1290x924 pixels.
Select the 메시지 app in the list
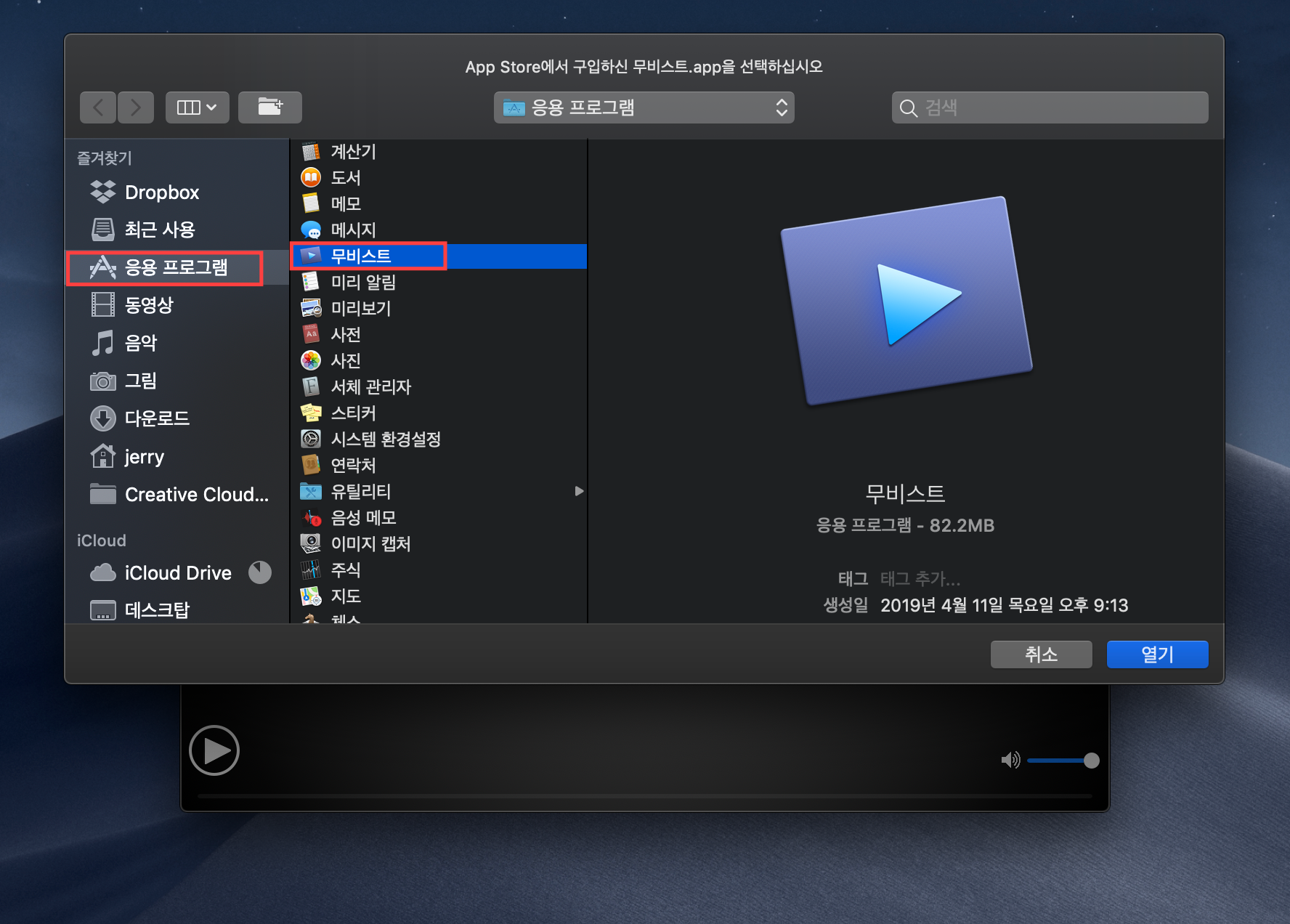pos(439,230)
